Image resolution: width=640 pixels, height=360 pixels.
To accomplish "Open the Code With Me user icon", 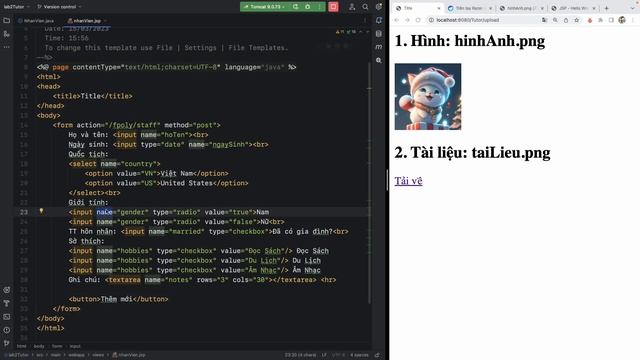I will point(352,7).
